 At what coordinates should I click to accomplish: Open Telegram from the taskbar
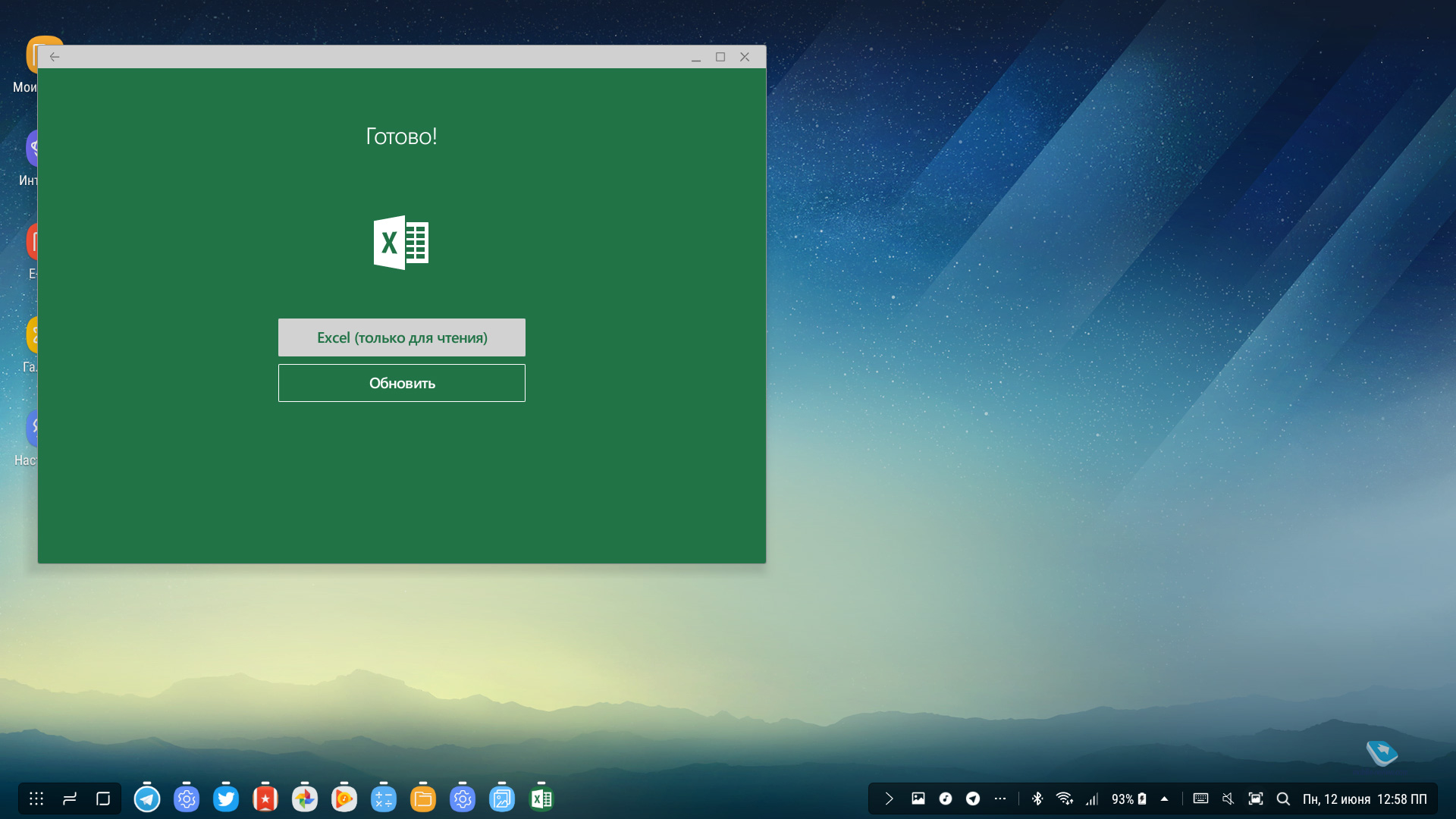147,799
